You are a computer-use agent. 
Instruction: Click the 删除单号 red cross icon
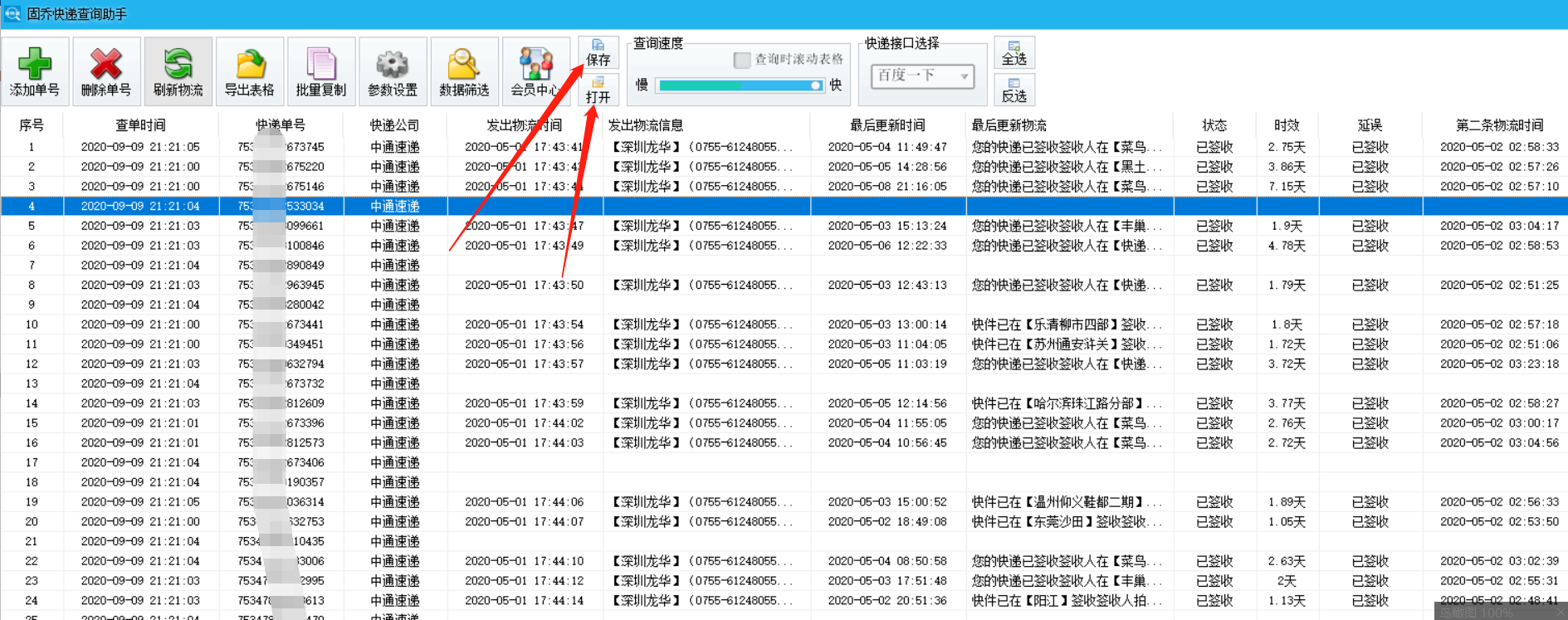point(106,64)
